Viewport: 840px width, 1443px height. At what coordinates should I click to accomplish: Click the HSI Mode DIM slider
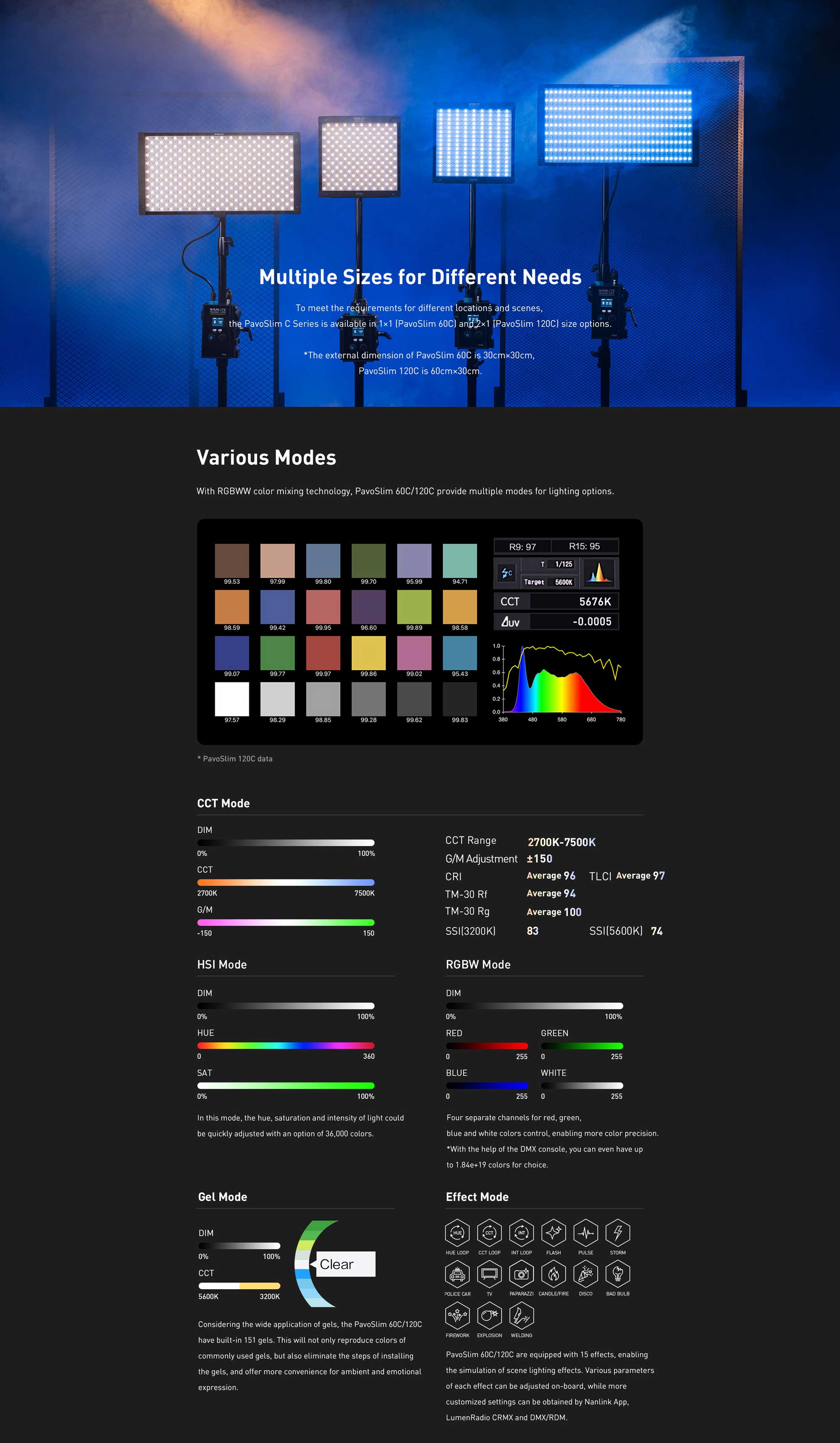286,1006
